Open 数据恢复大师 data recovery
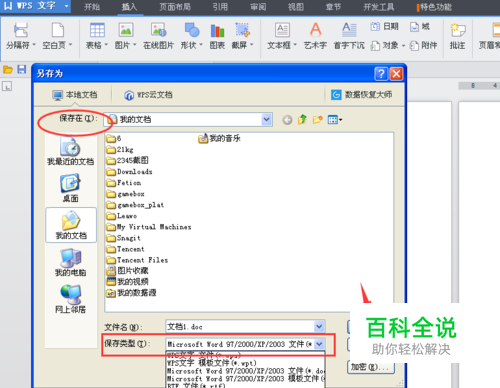 pyautogui.click(x=361, y=95)
